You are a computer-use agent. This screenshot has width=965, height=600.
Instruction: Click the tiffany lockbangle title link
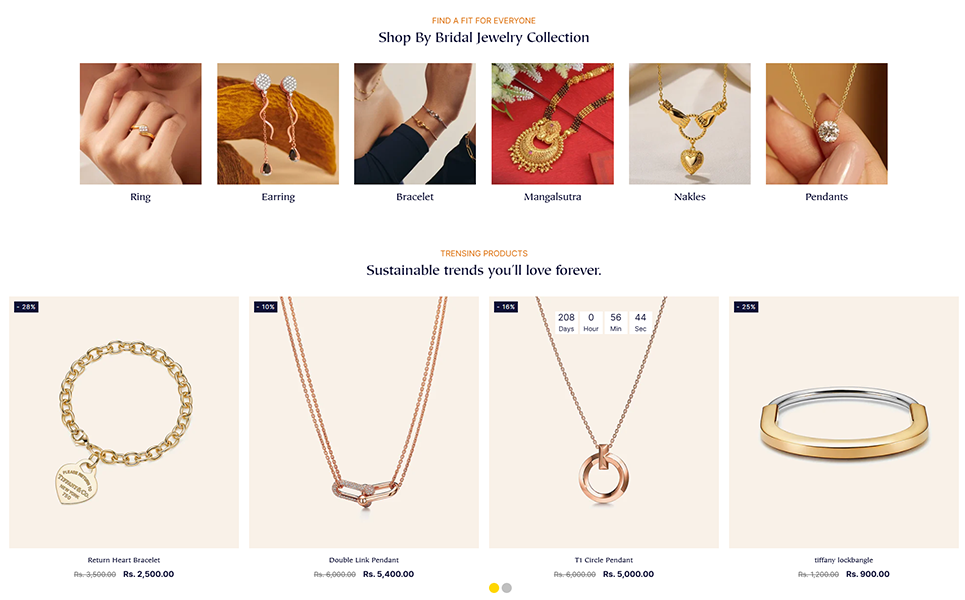pos(844,560)
